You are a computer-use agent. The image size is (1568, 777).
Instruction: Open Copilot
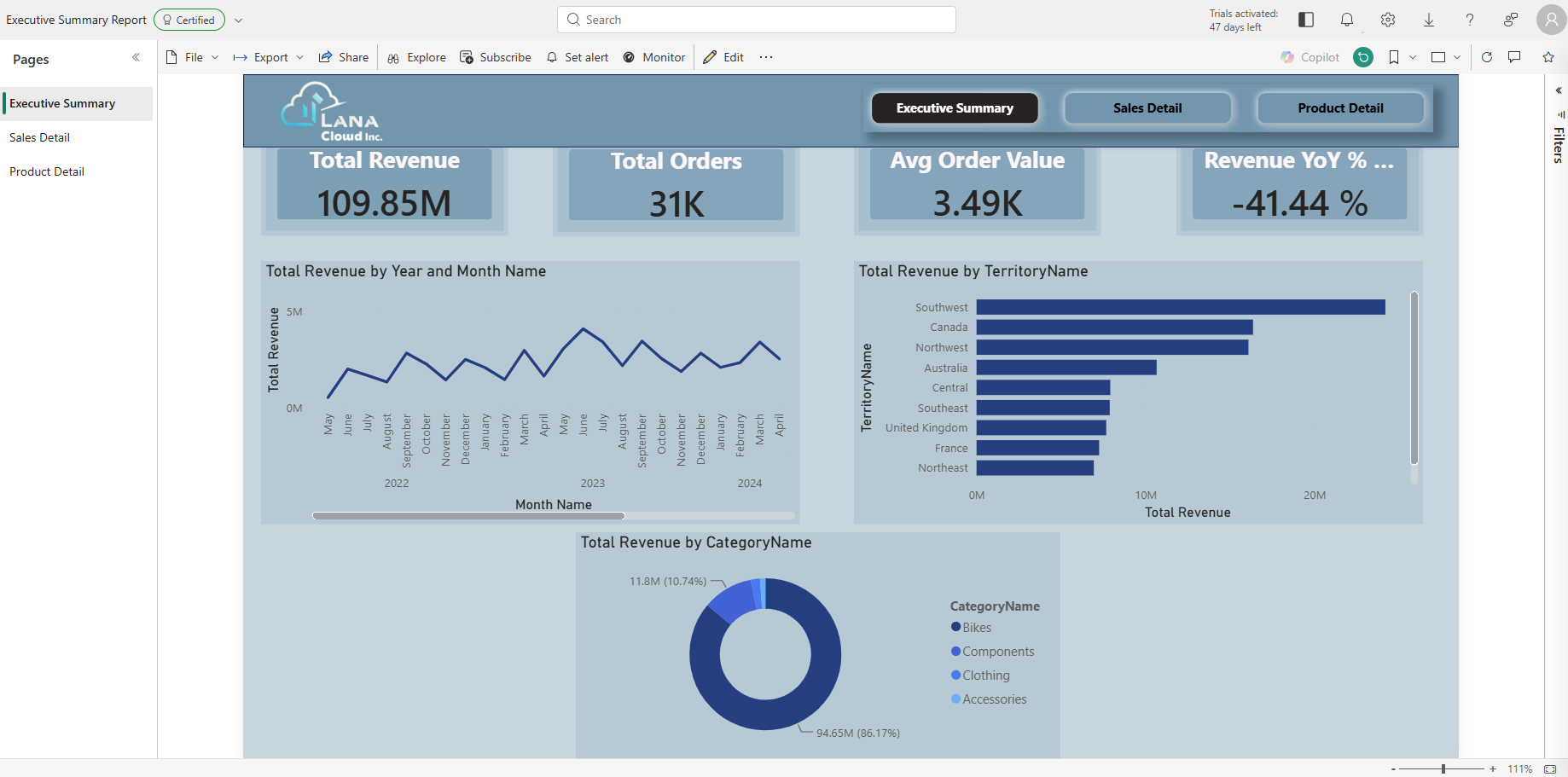(1310, 57)
